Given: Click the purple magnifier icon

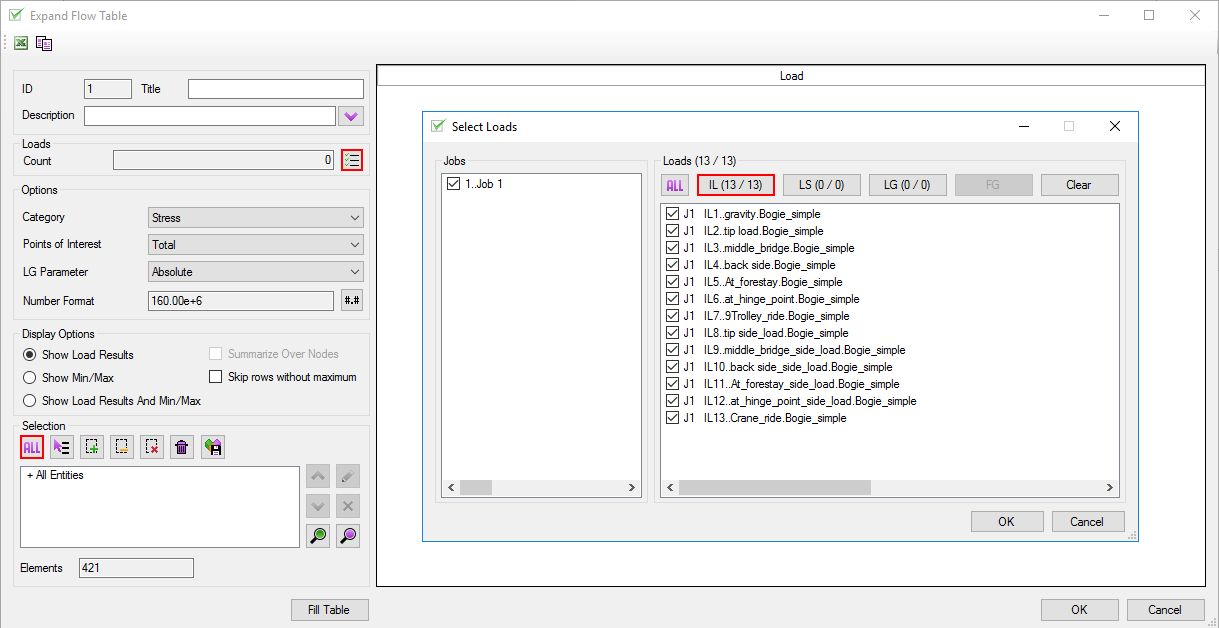Looking at the screenshot, I should coord(348,536).
